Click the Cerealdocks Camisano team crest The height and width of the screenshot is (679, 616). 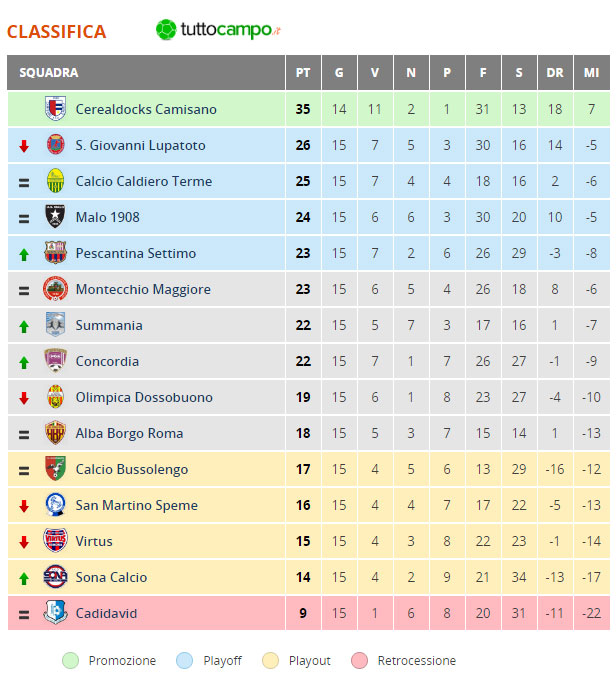pyautogui.click(x=55, y=109)
